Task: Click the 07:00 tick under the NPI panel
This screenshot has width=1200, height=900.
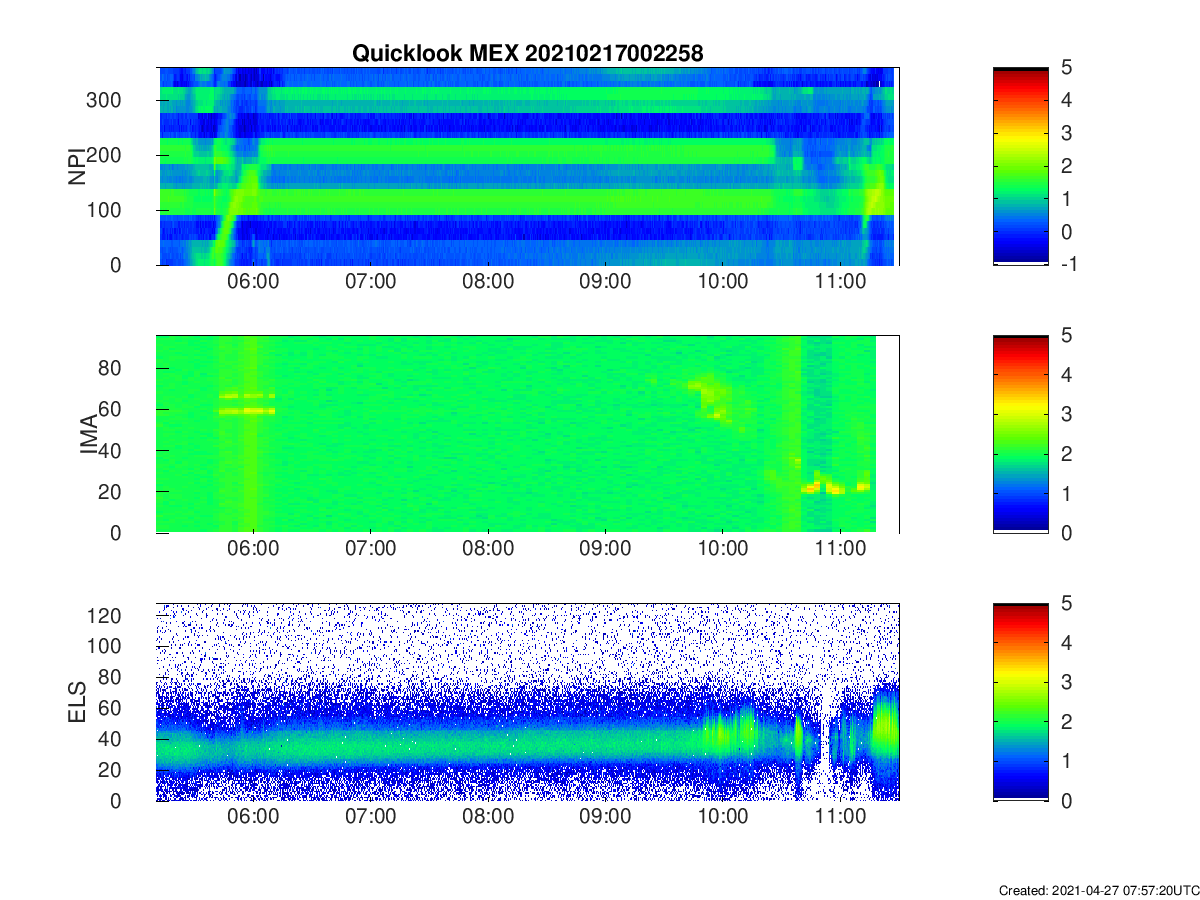Action: [371, 282]
